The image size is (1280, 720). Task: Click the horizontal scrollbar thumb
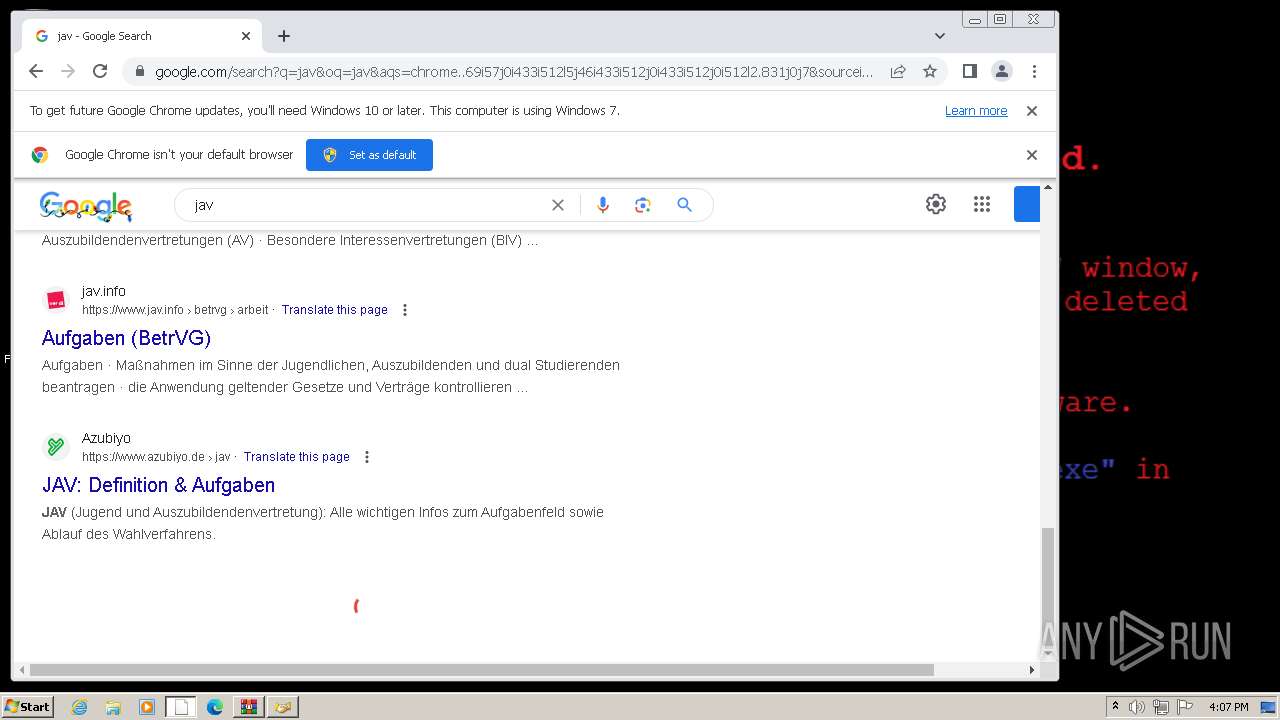[481, 670]
